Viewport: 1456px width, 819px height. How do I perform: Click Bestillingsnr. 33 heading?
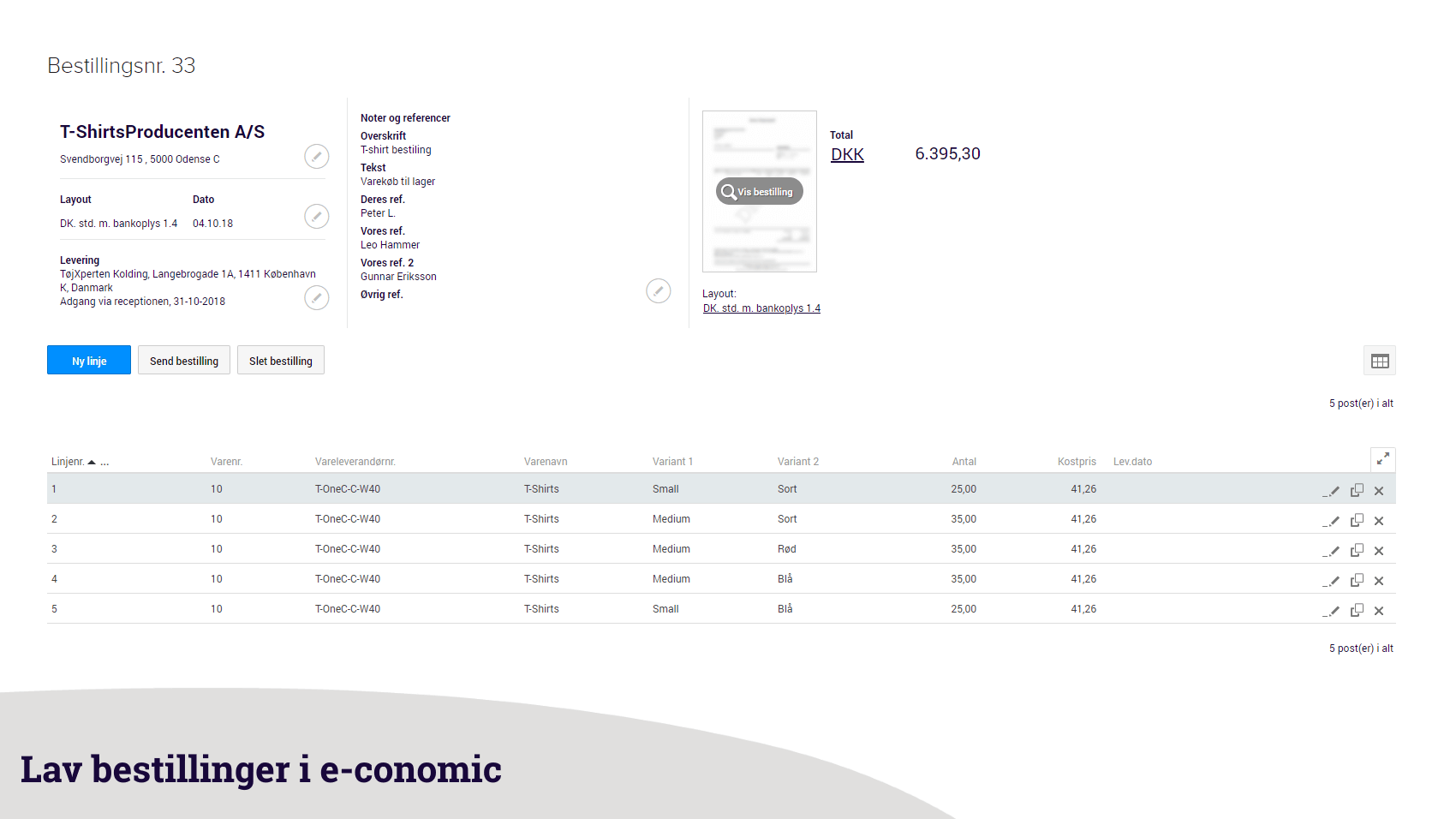click(122, 66)
